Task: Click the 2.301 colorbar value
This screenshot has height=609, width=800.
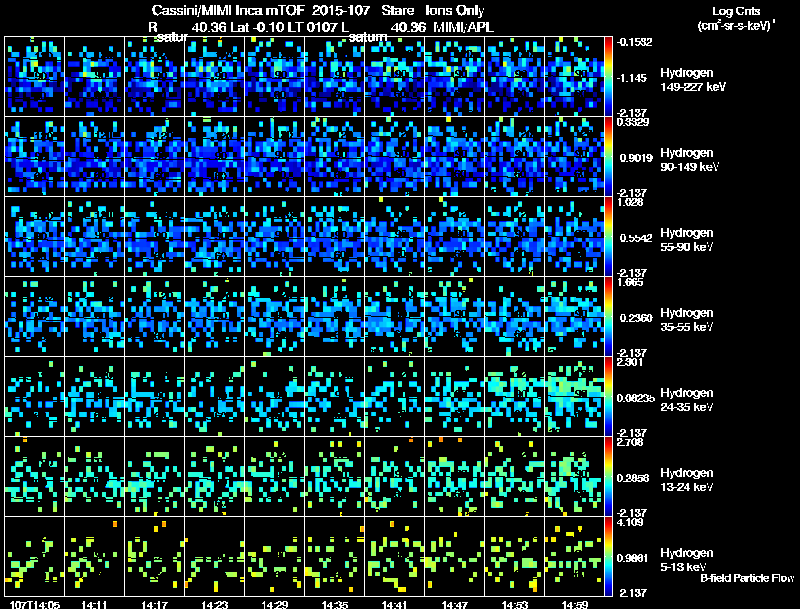Action: (x=630, y=362)
